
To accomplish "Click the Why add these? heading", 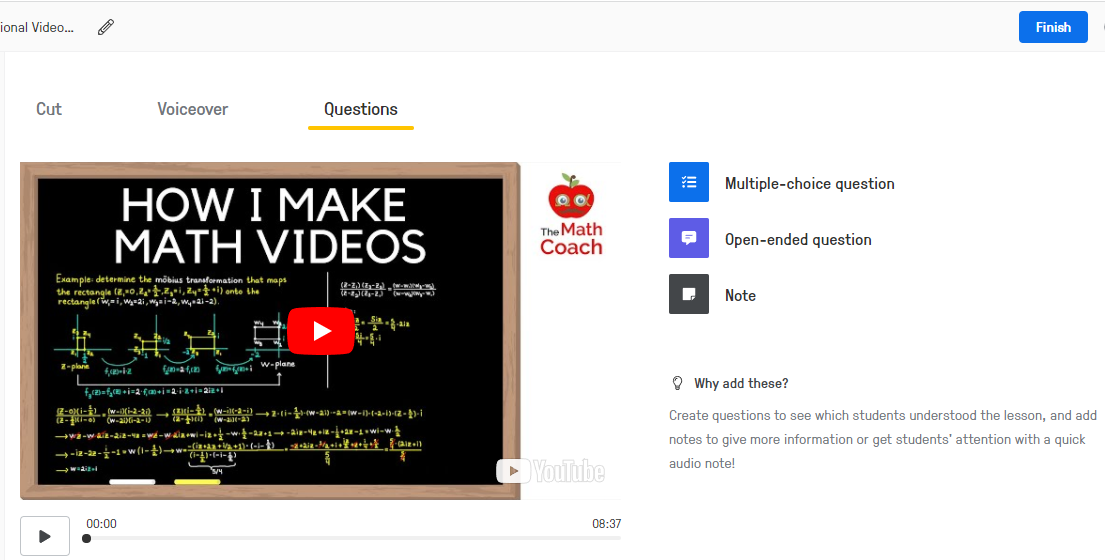I will pos(741,383).
